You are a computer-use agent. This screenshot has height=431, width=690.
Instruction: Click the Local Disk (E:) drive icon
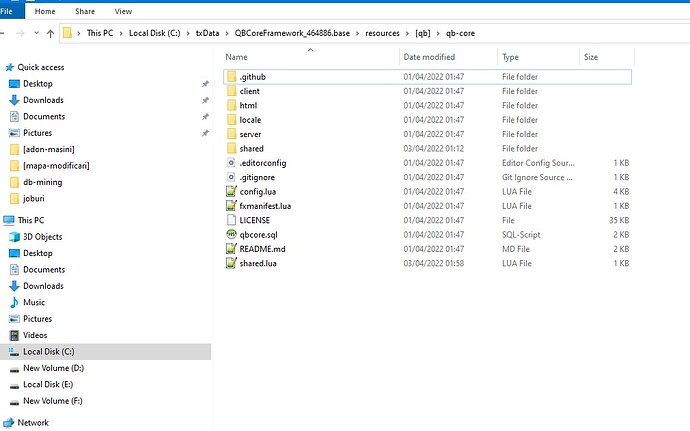15,385
